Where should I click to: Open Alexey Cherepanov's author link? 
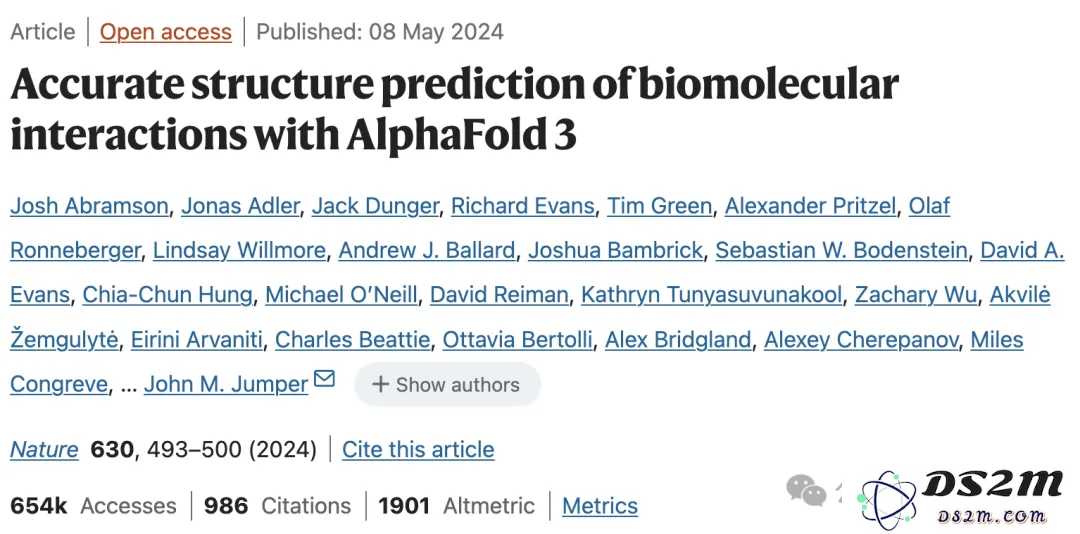coord(861,340)
